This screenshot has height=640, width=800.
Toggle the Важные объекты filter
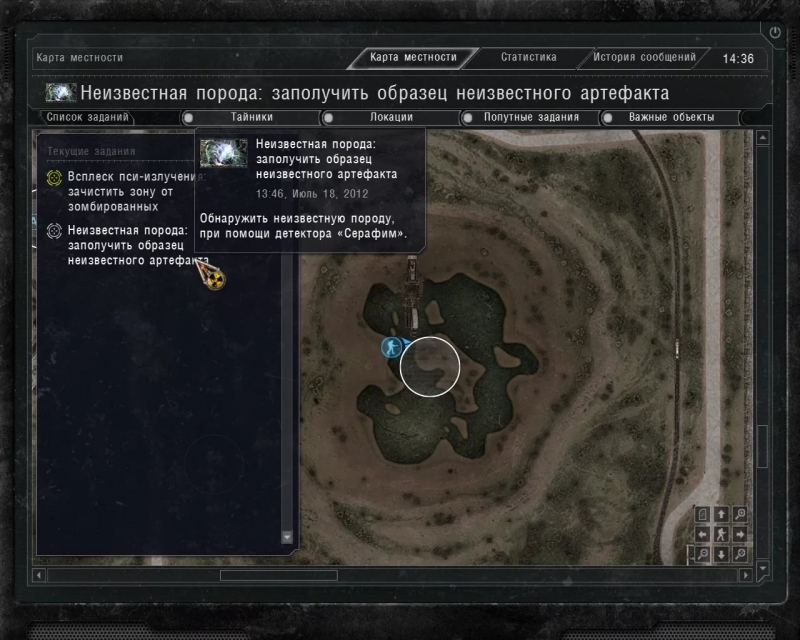coord(670,117)
